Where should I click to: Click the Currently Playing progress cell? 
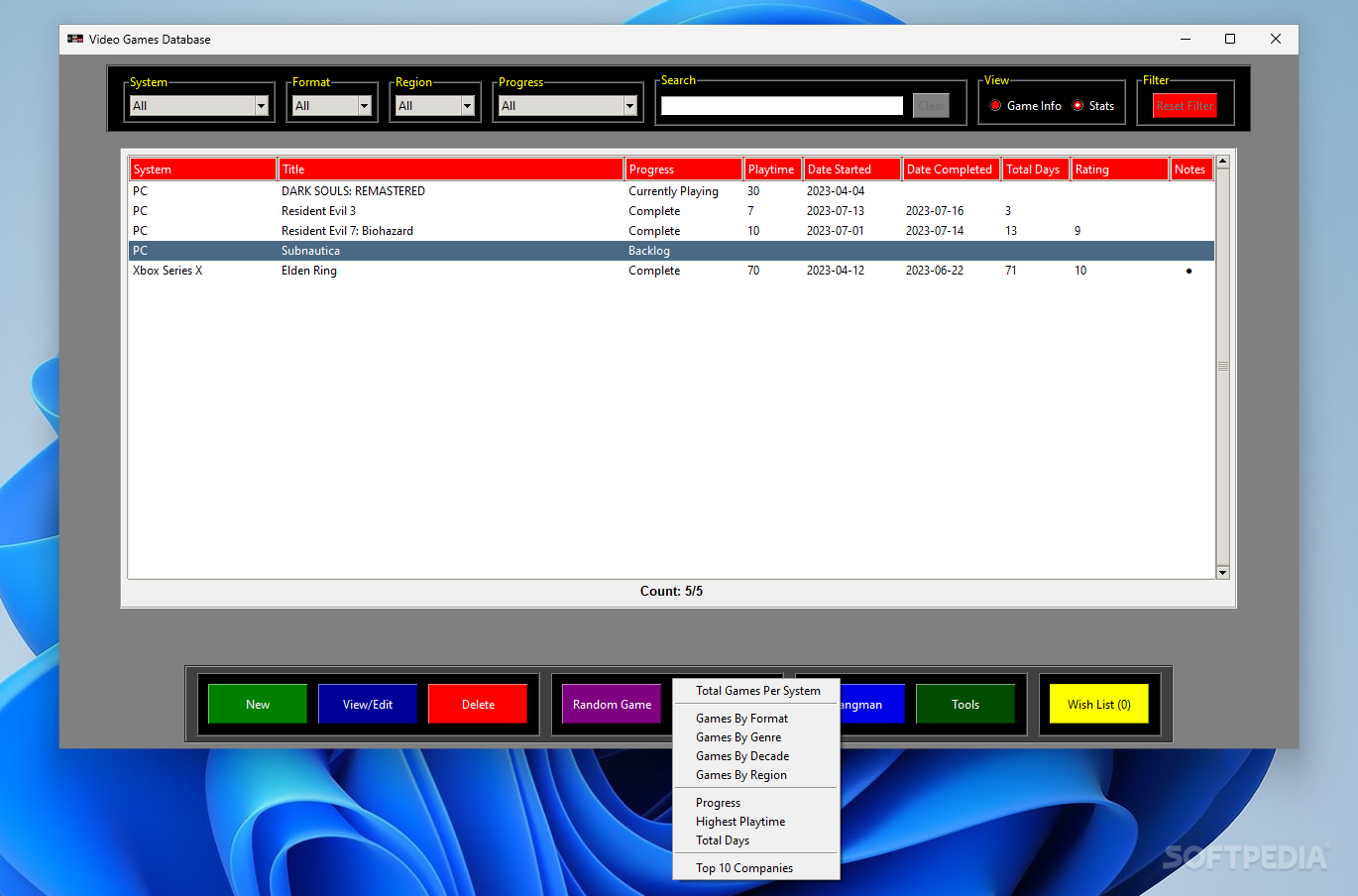673,191
